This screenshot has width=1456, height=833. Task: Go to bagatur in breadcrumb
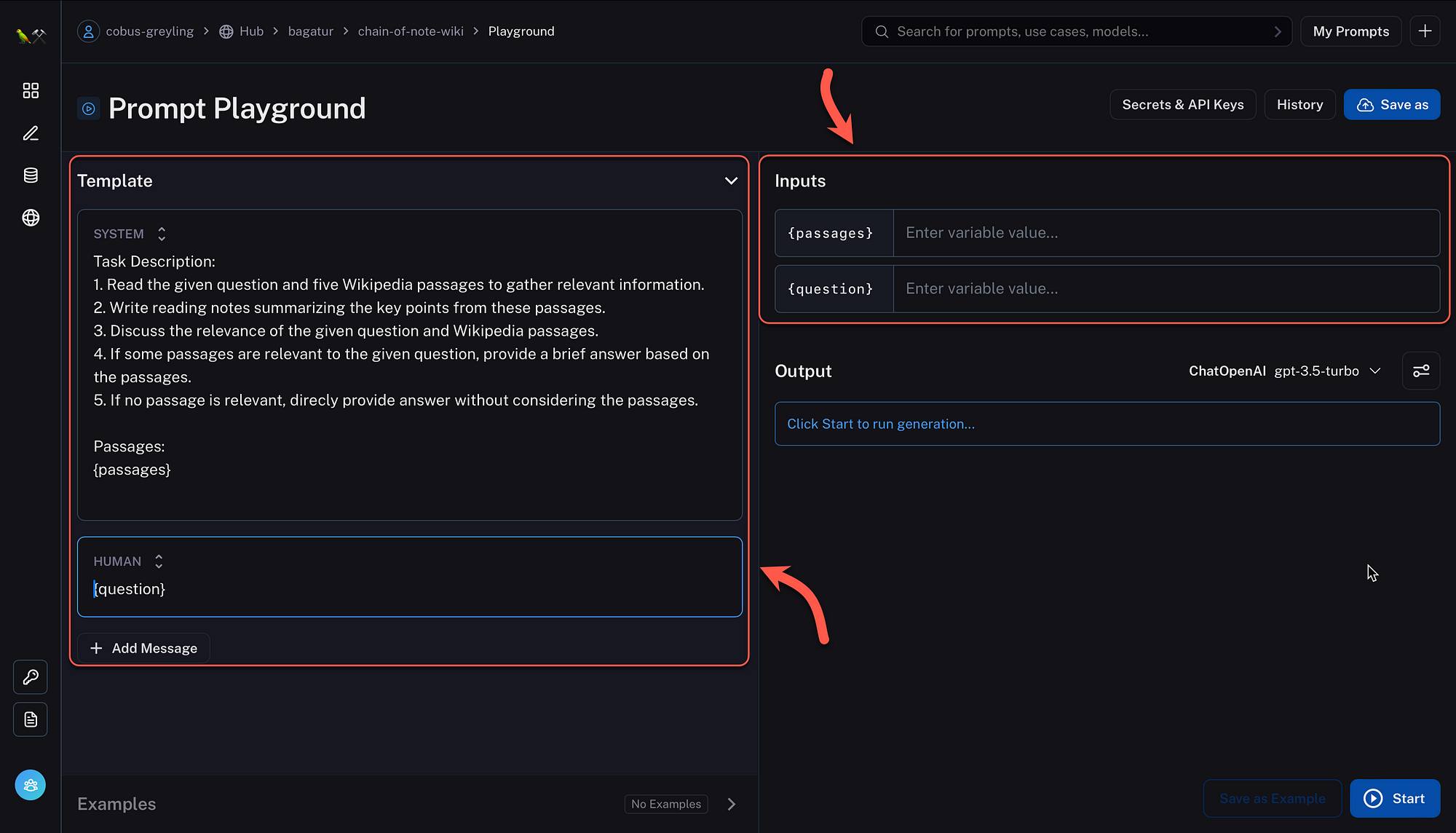[310, 31]
